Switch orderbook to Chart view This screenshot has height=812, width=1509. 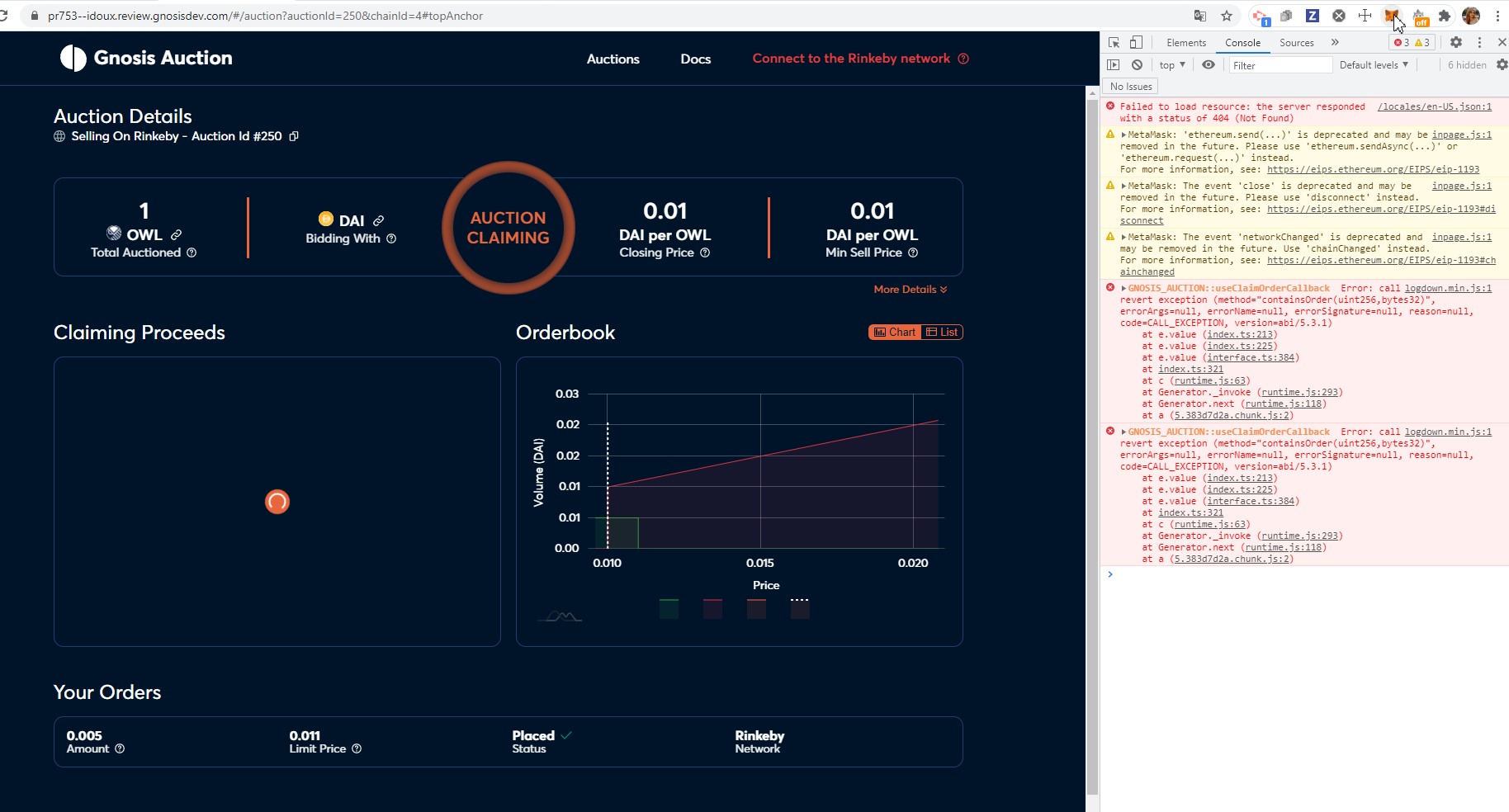click(895, 332)
